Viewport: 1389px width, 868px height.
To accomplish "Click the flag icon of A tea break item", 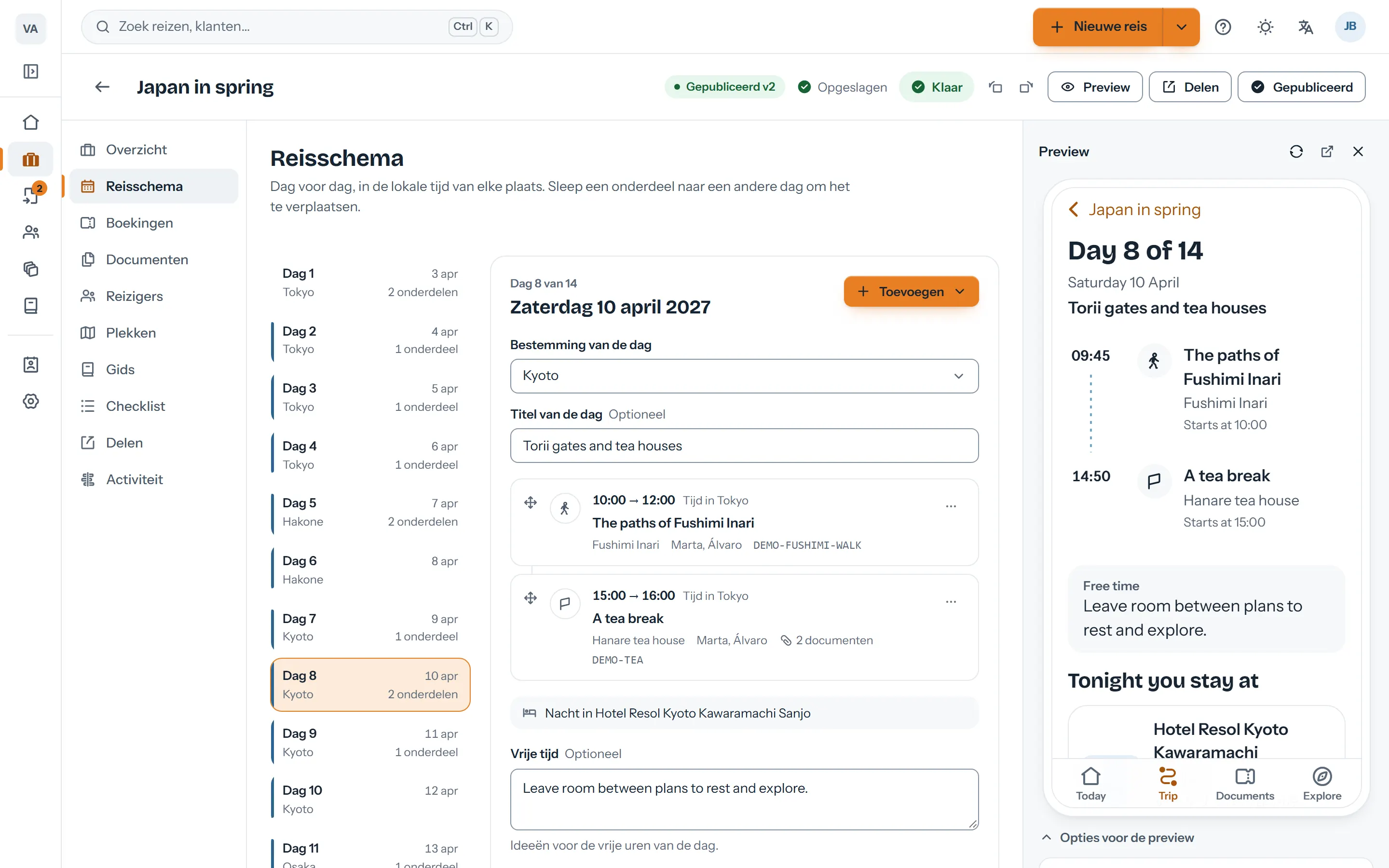I will pyautogui.click(x=565, y=603).
